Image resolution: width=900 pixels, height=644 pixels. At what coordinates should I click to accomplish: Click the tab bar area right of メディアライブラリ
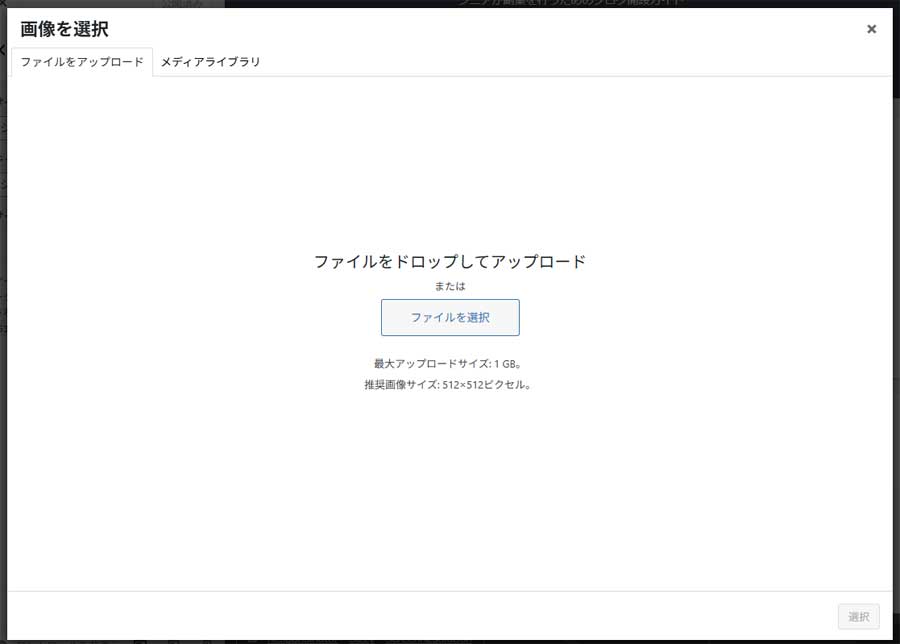500,62
